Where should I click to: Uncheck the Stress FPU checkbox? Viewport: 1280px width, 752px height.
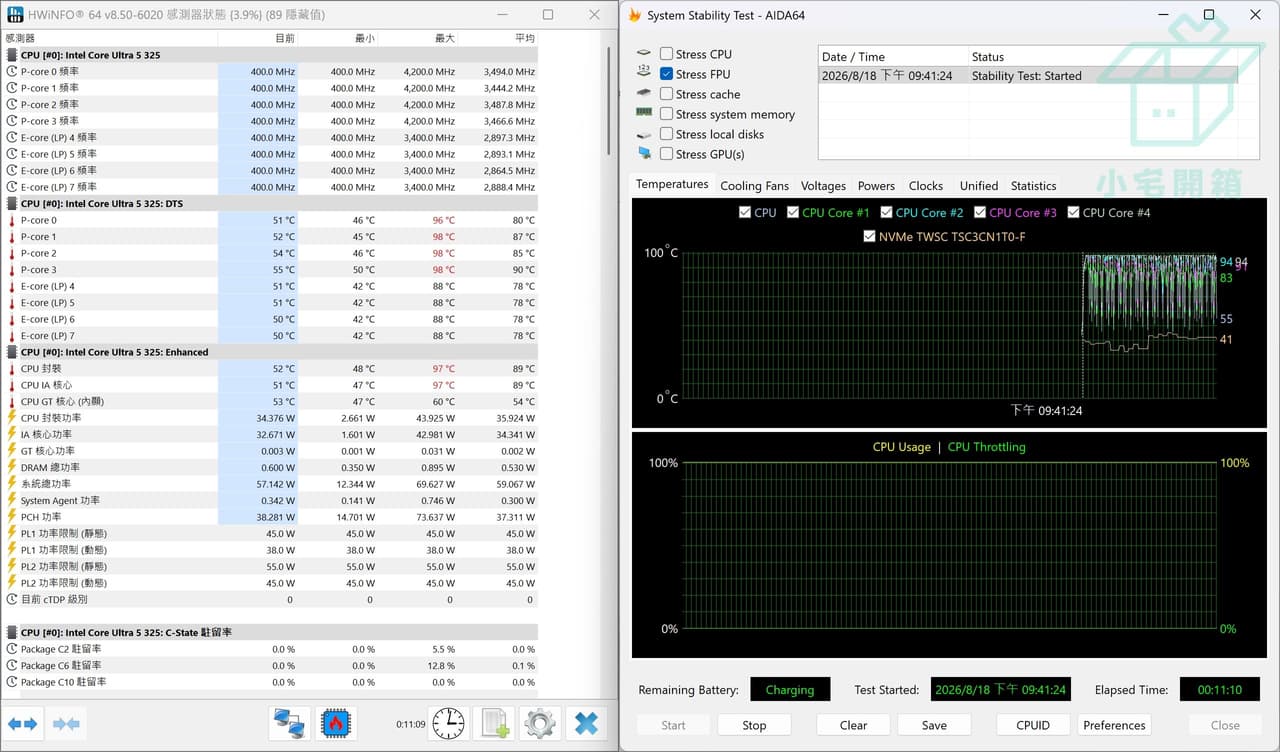666,74
